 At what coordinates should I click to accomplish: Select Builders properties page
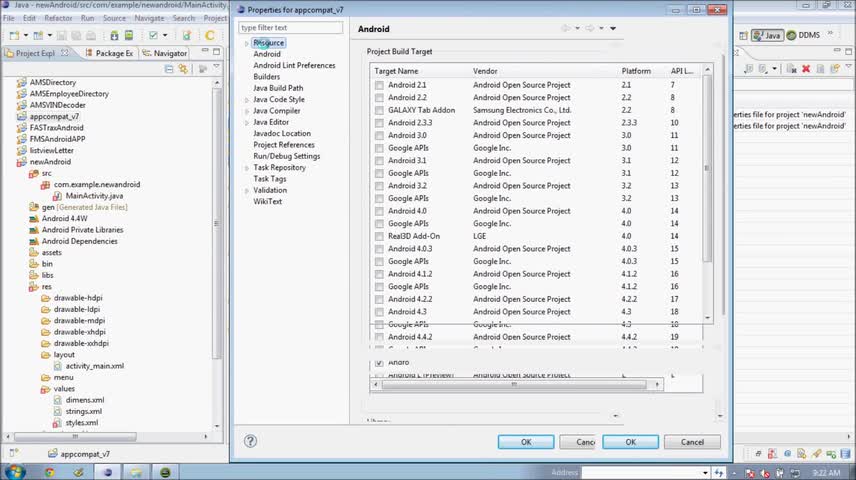tap(266, 77)
